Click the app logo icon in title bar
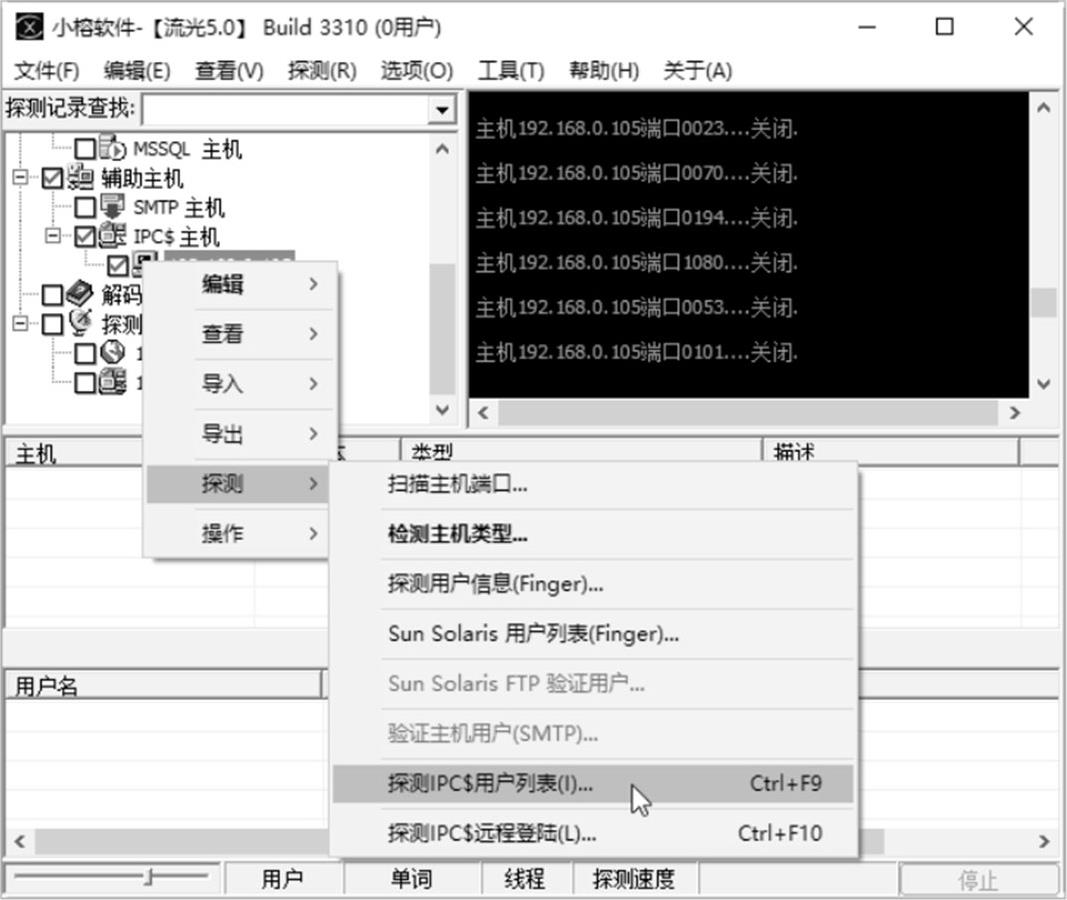Image resolution: width=1067 pixels, height=900 pixels. [x=29, y=27]
